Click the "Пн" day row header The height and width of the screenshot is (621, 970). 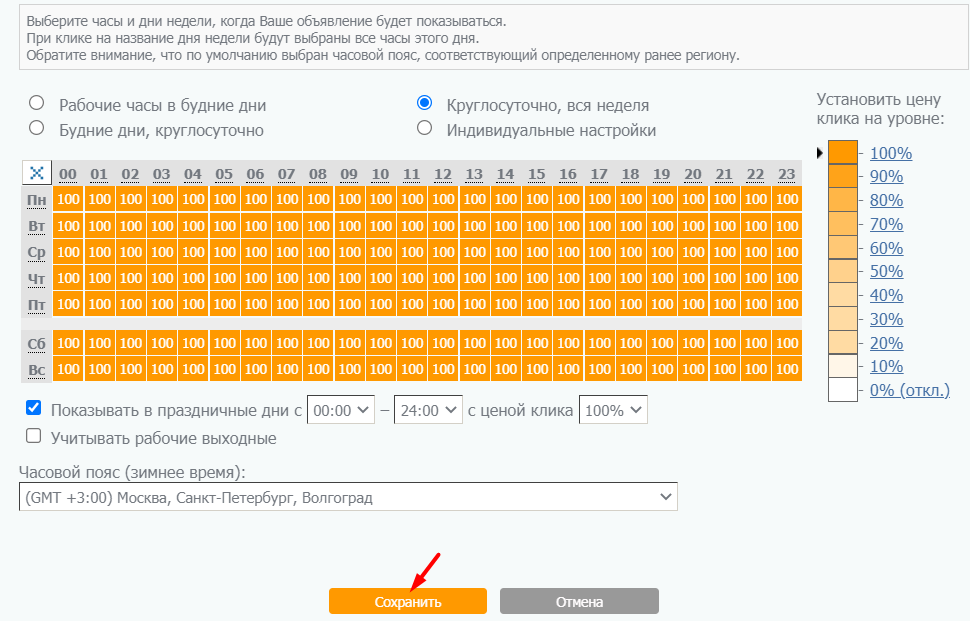click(37, 200)
